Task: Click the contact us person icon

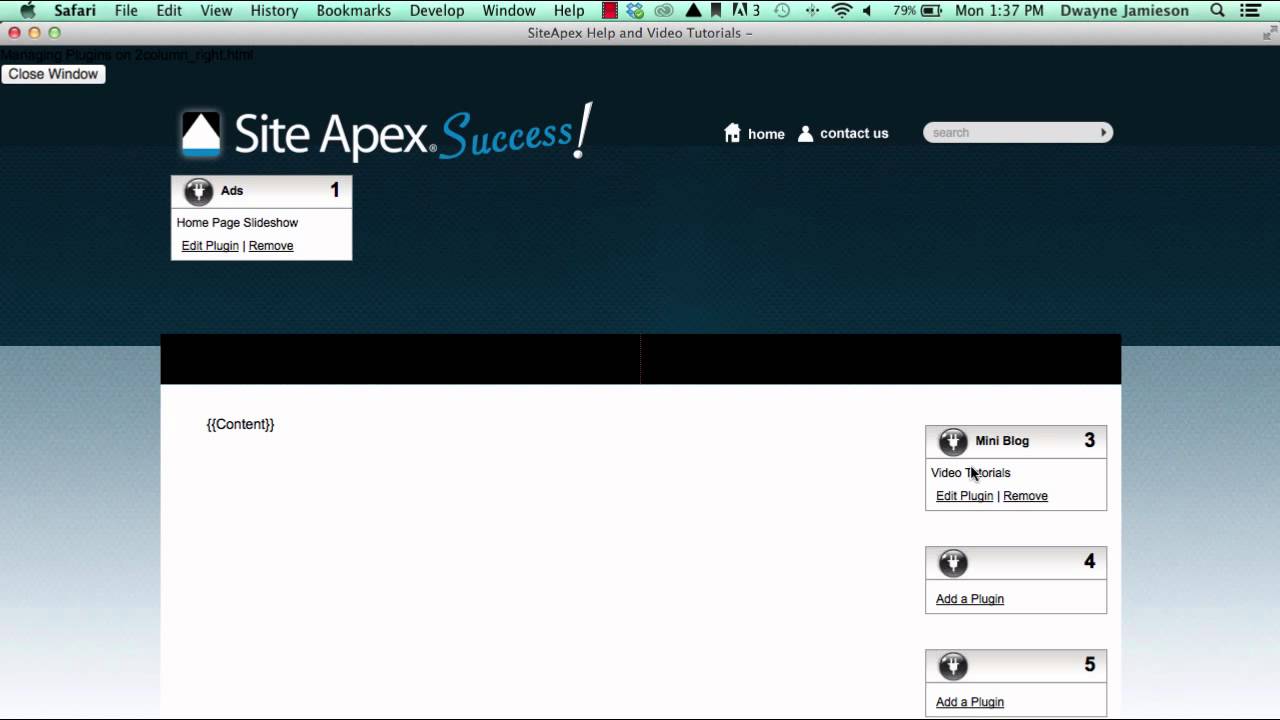Action: pos(806,133)
